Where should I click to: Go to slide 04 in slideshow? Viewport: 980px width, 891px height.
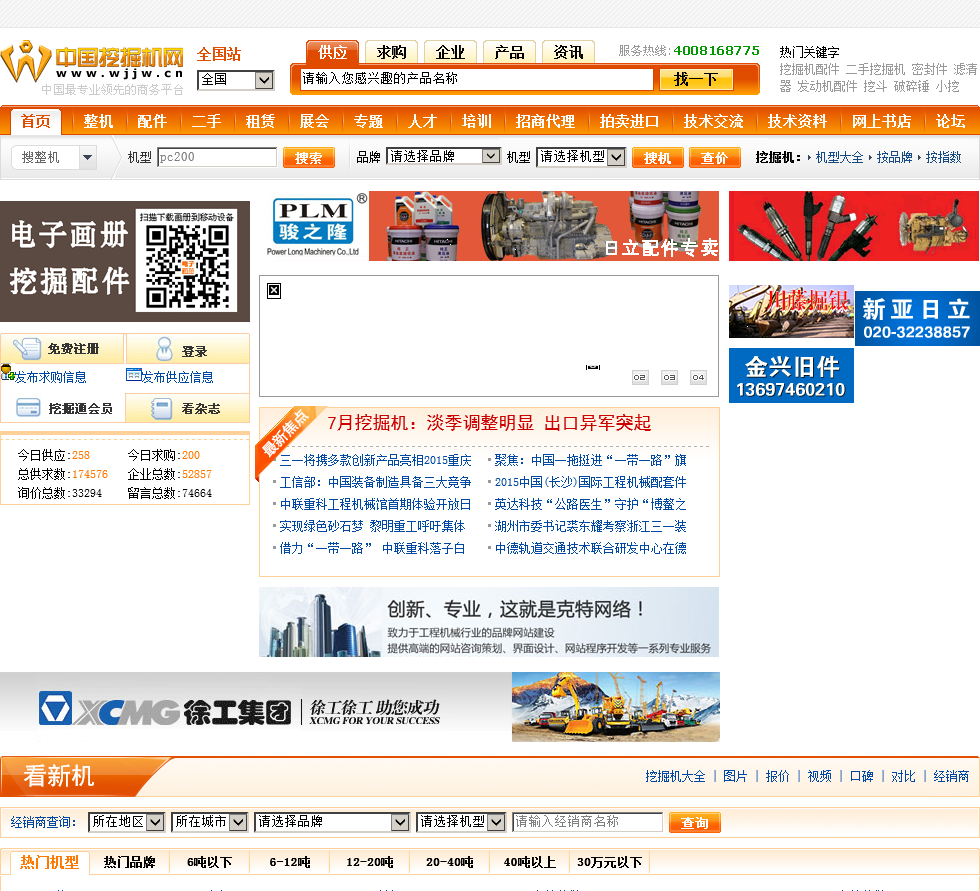699,377
